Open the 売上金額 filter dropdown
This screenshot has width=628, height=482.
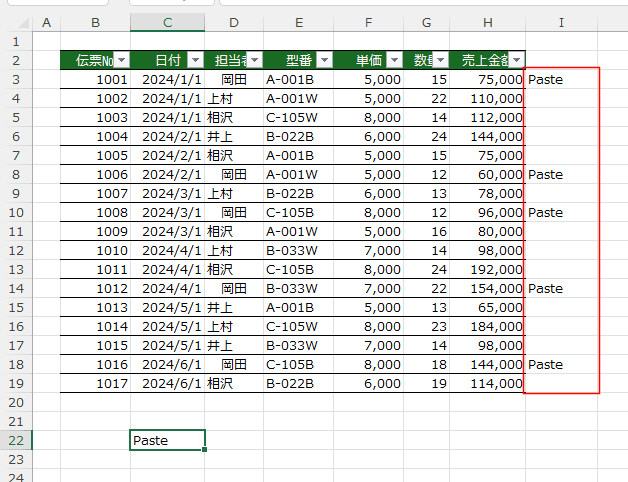click(516, 60)
